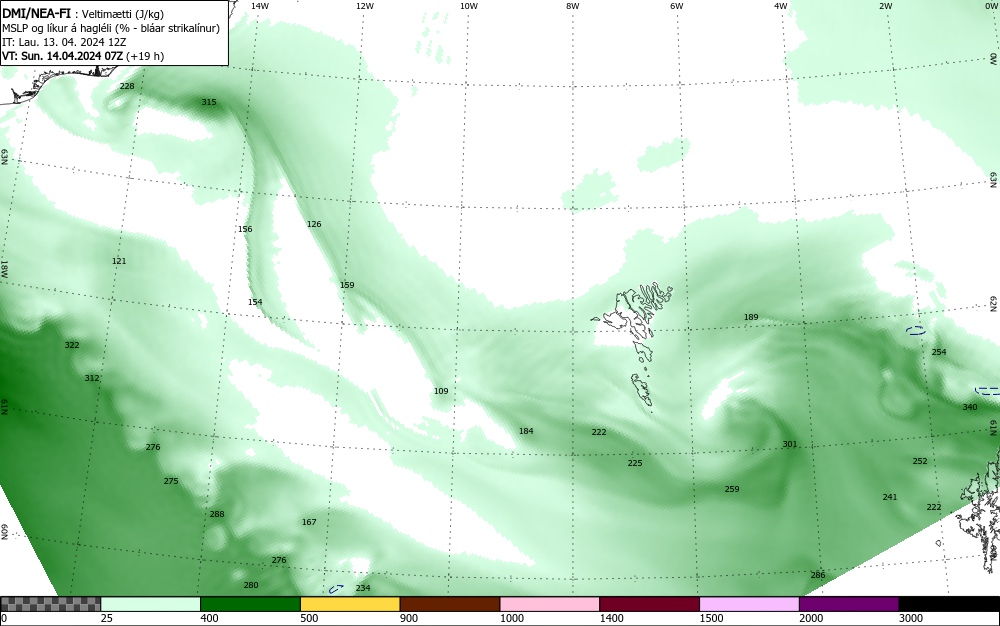Click the value 228 near the coast
The image size is (1000, 626).
pos(127,86)
